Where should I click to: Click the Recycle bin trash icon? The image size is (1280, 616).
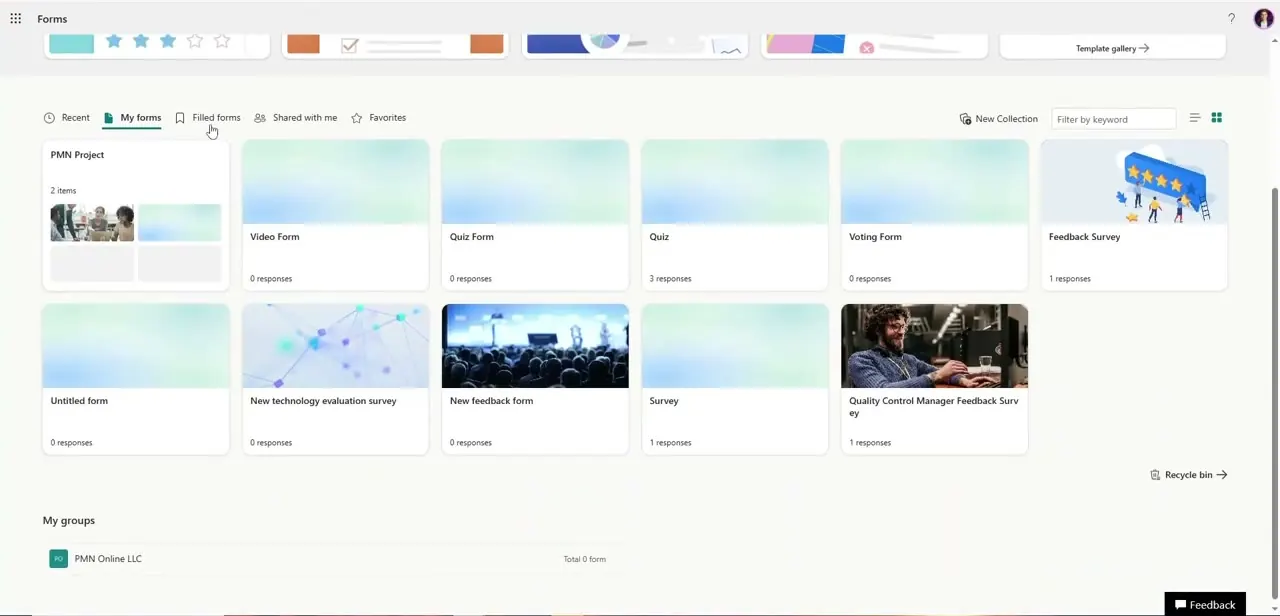(x=1155, y=475)
